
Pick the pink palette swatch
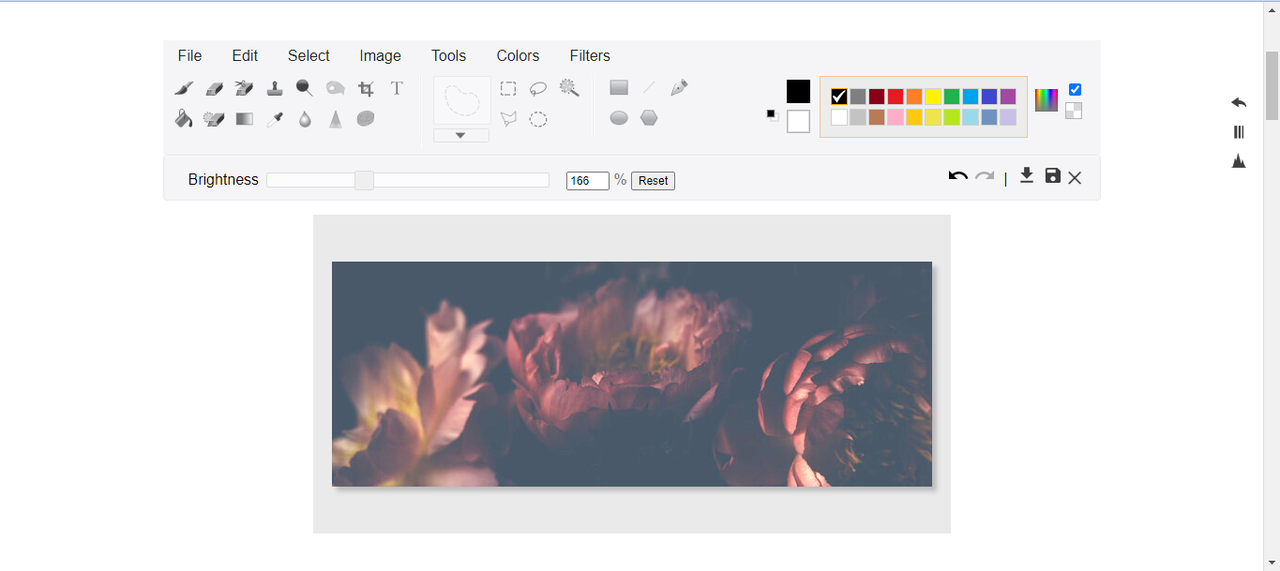[896, 117]
